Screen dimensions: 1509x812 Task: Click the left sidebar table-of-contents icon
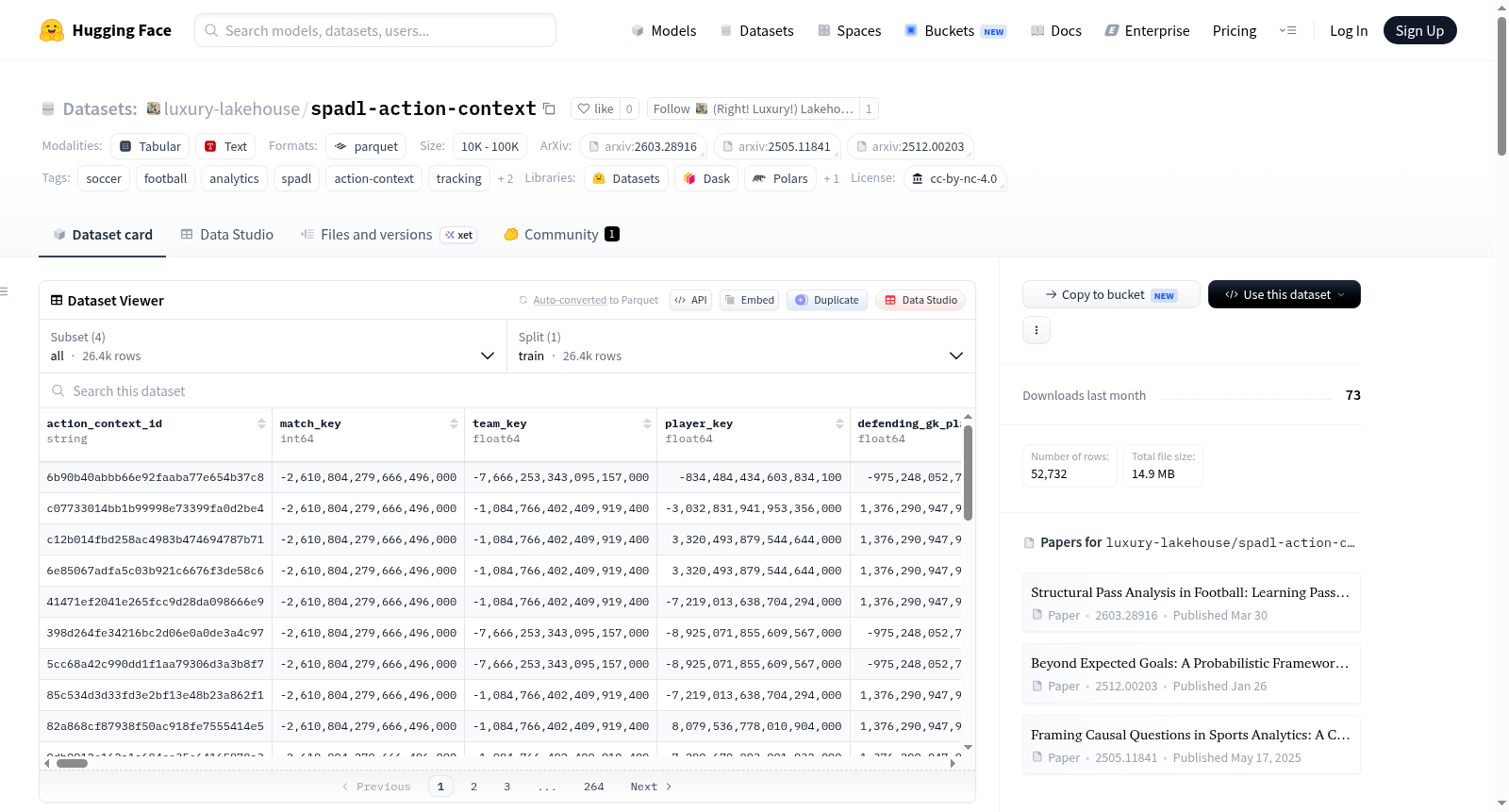(4, 291)
